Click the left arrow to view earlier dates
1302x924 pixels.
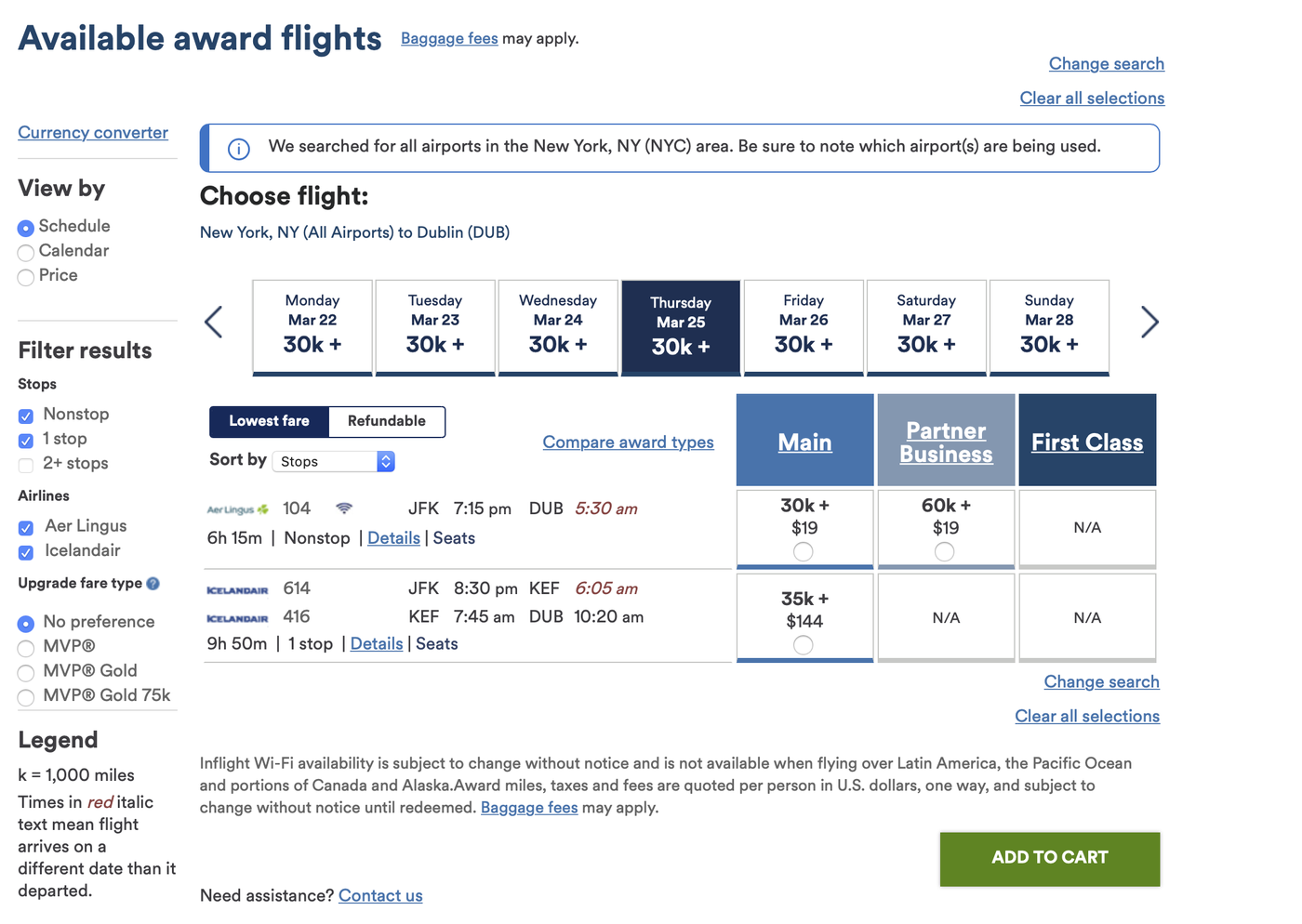(213, 322)
